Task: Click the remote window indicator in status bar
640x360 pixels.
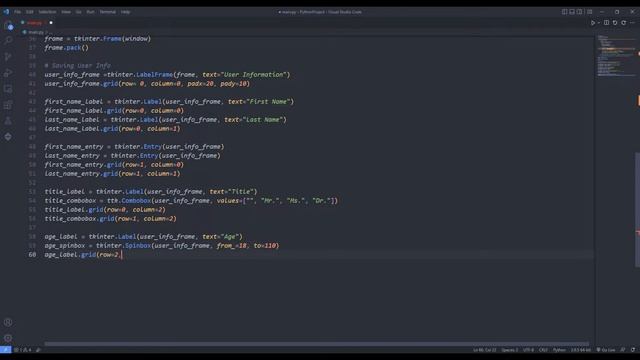Action: 6,350
